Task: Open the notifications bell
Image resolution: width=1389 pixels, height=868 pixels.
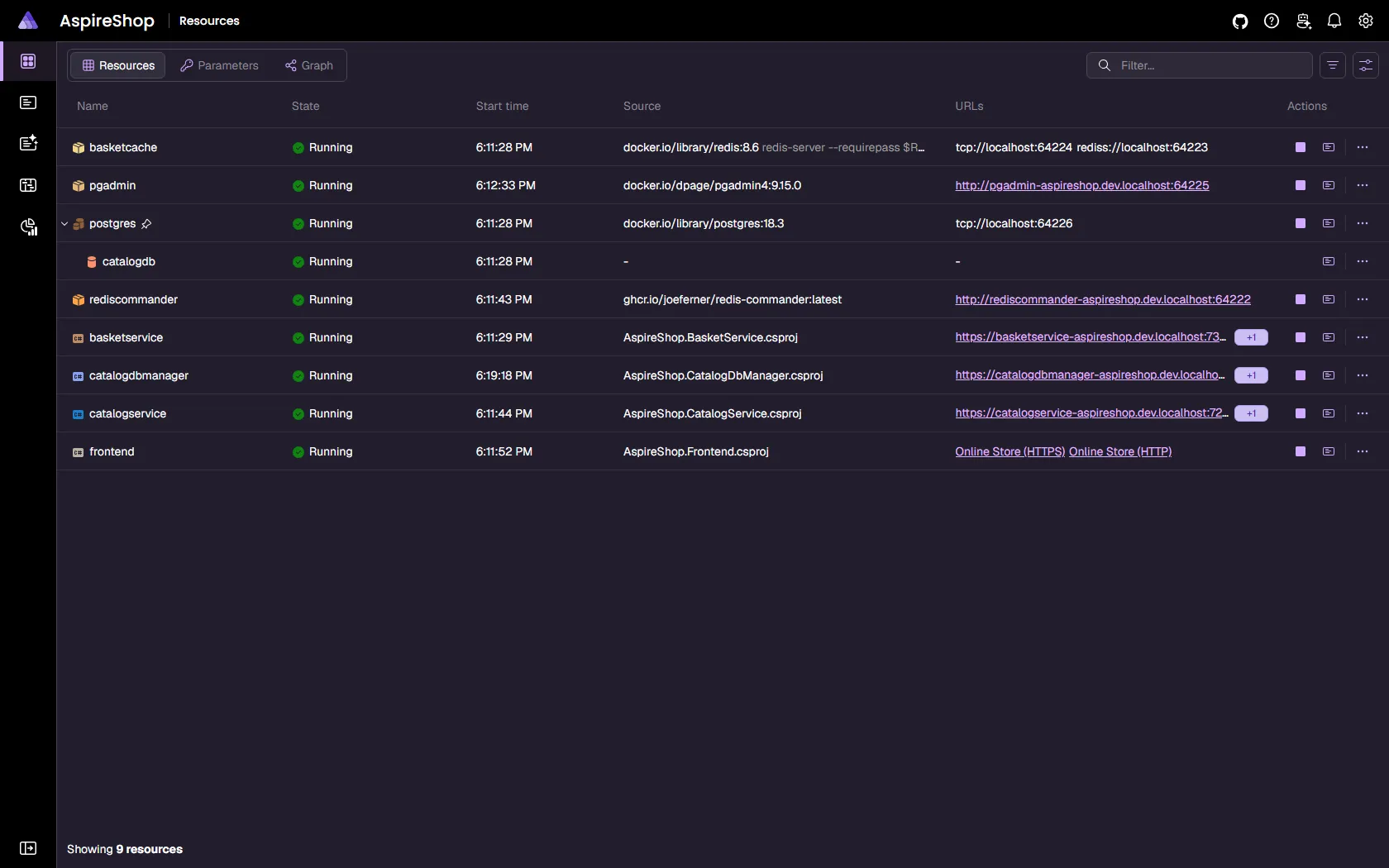Action: click(x=1334, y=21)
